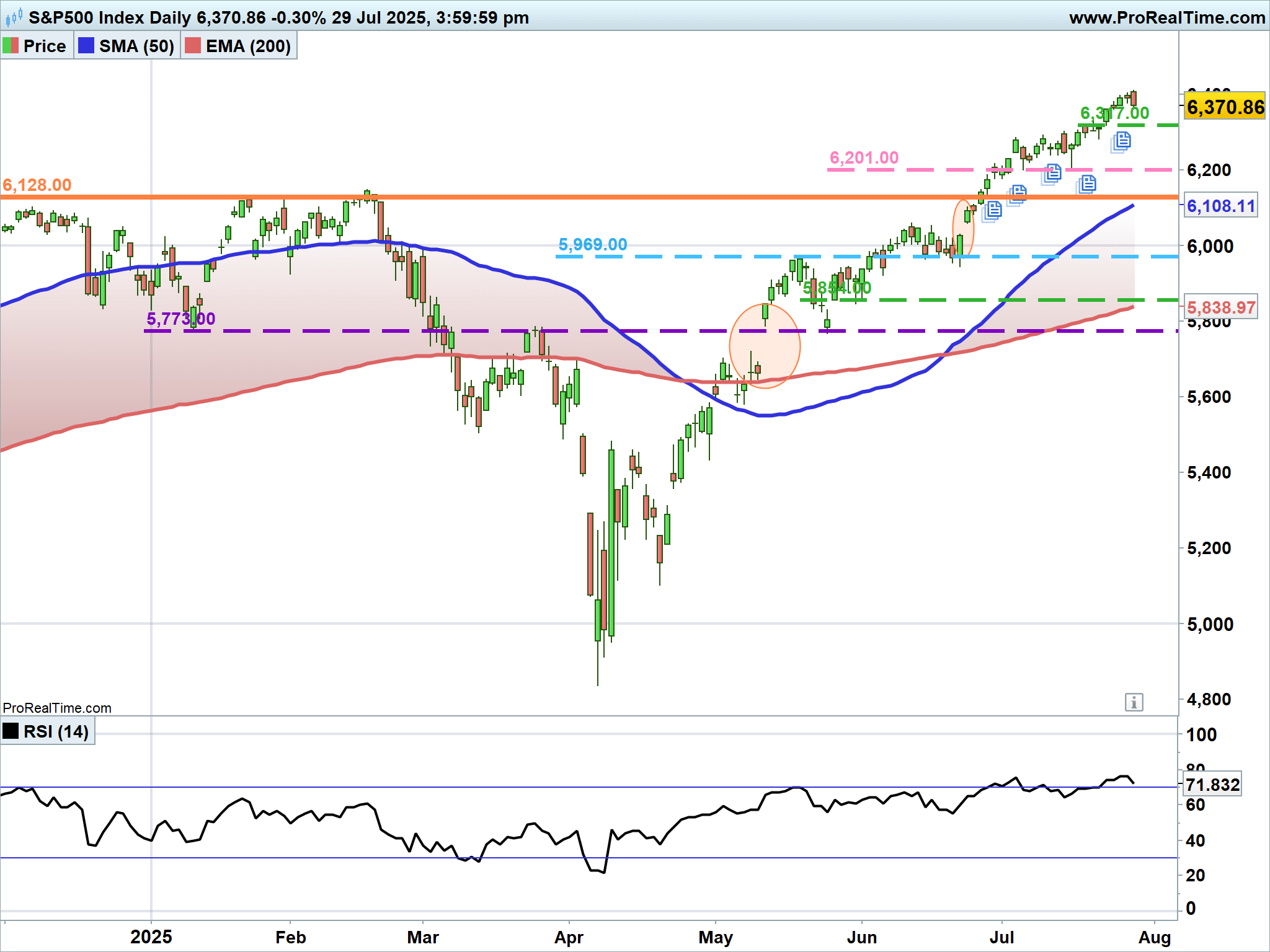Viewport: 1270px width, 952px height.
Task: Select the 5,969.00 blue level label
Action: (593, 244)
